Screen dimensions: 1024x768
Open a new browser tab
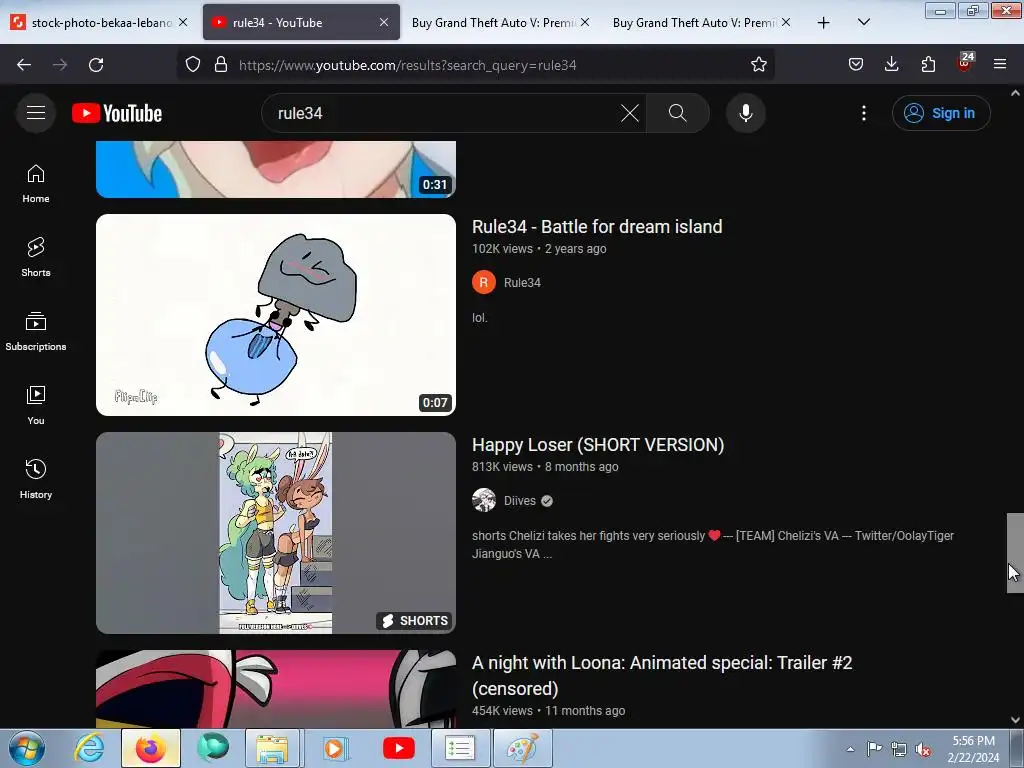click(x=824, y=23)
